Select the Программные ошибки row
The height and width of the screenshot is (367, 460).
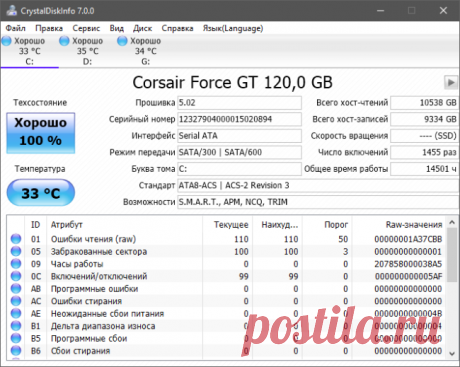227,289
